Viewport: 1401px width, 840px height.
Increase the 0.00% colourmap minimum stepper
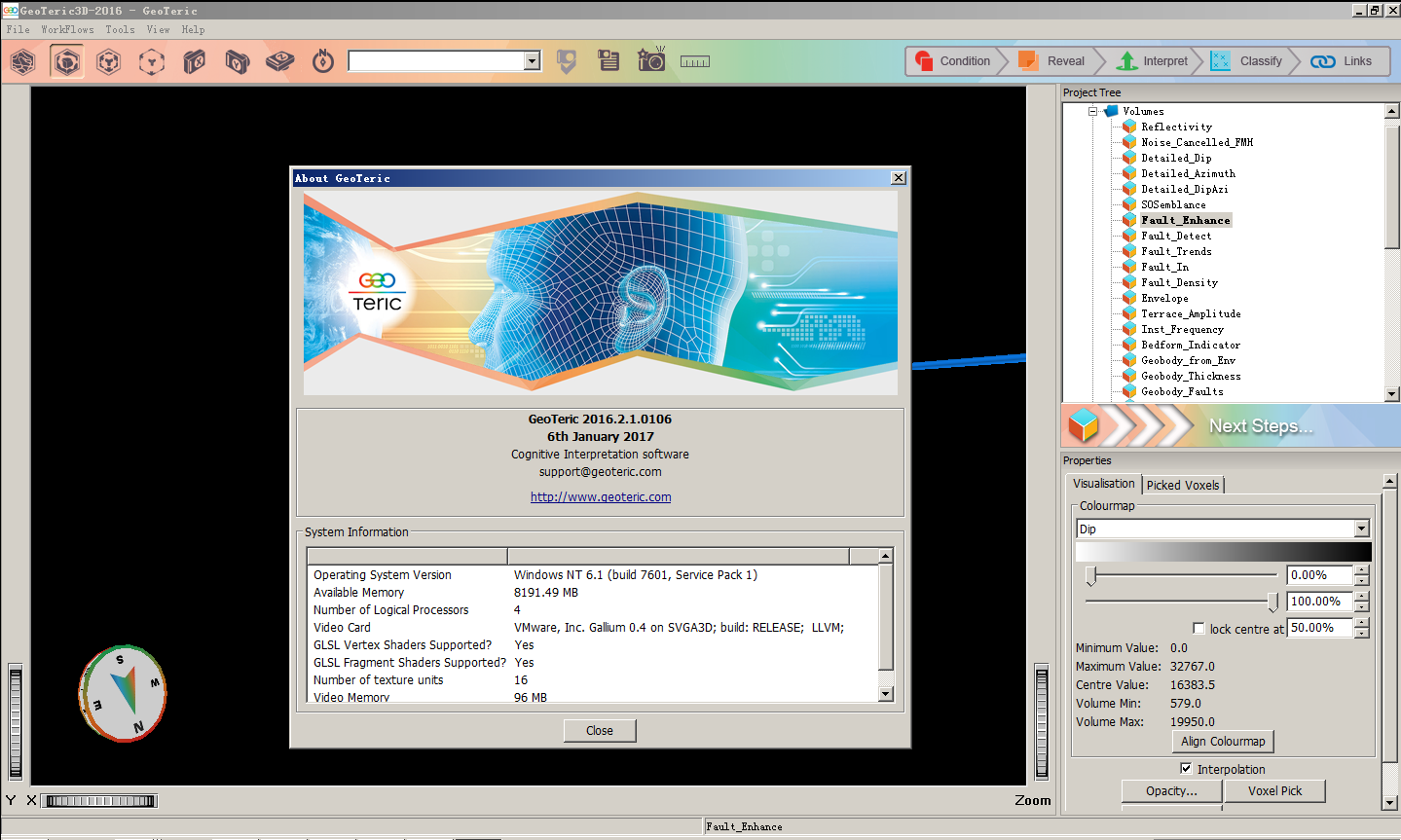[1362, 570]
